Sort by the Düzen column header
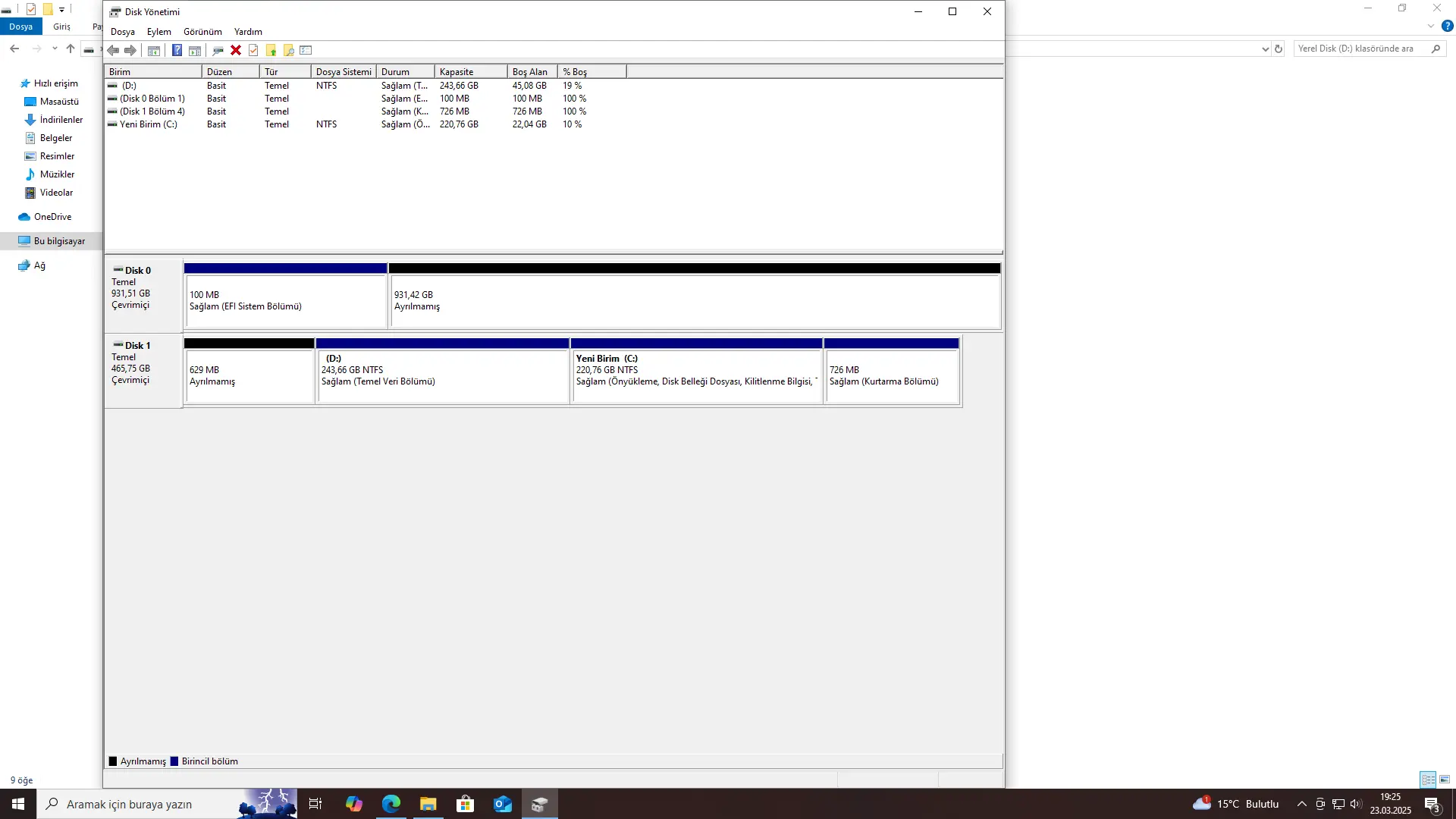Screen dimensions: 1456x819 (x=231, y=71)
